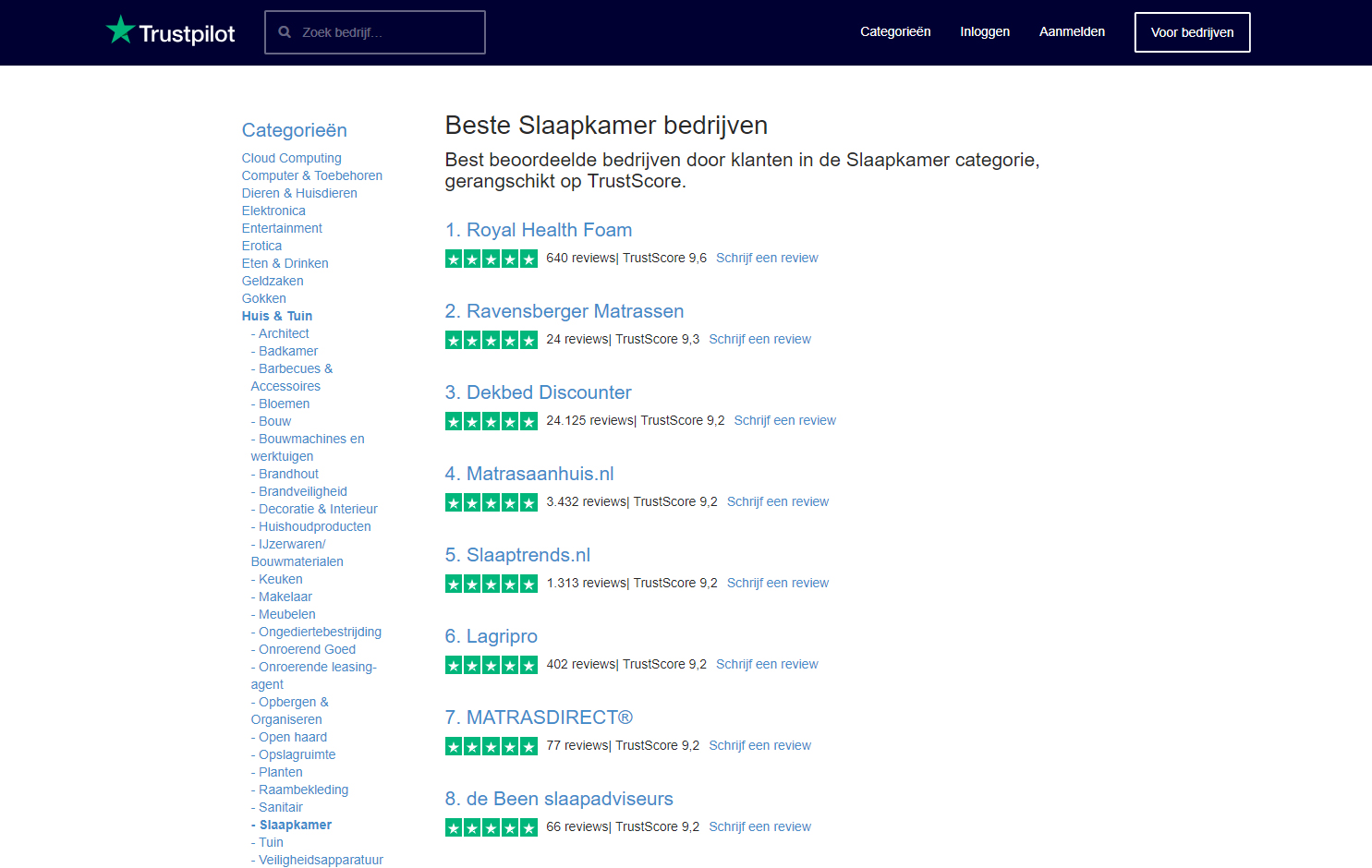Click the star rating for Lagripro

coord(492,665)
